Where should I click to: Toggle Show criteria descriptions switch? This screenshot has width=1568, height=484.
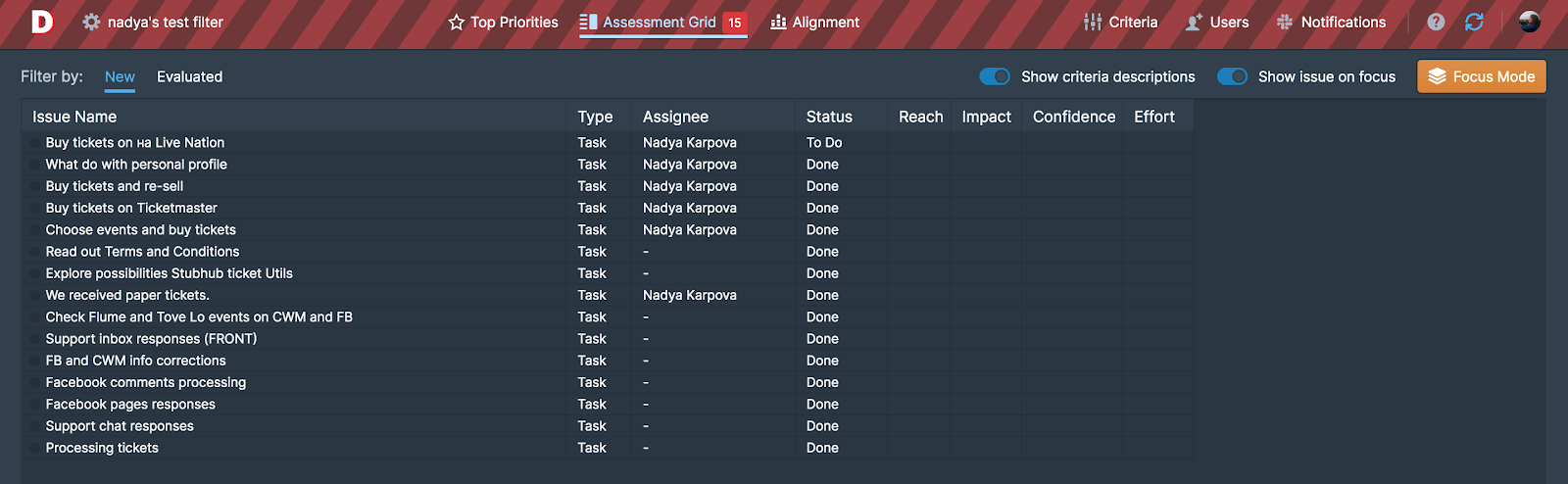click(x=995, y=76)
